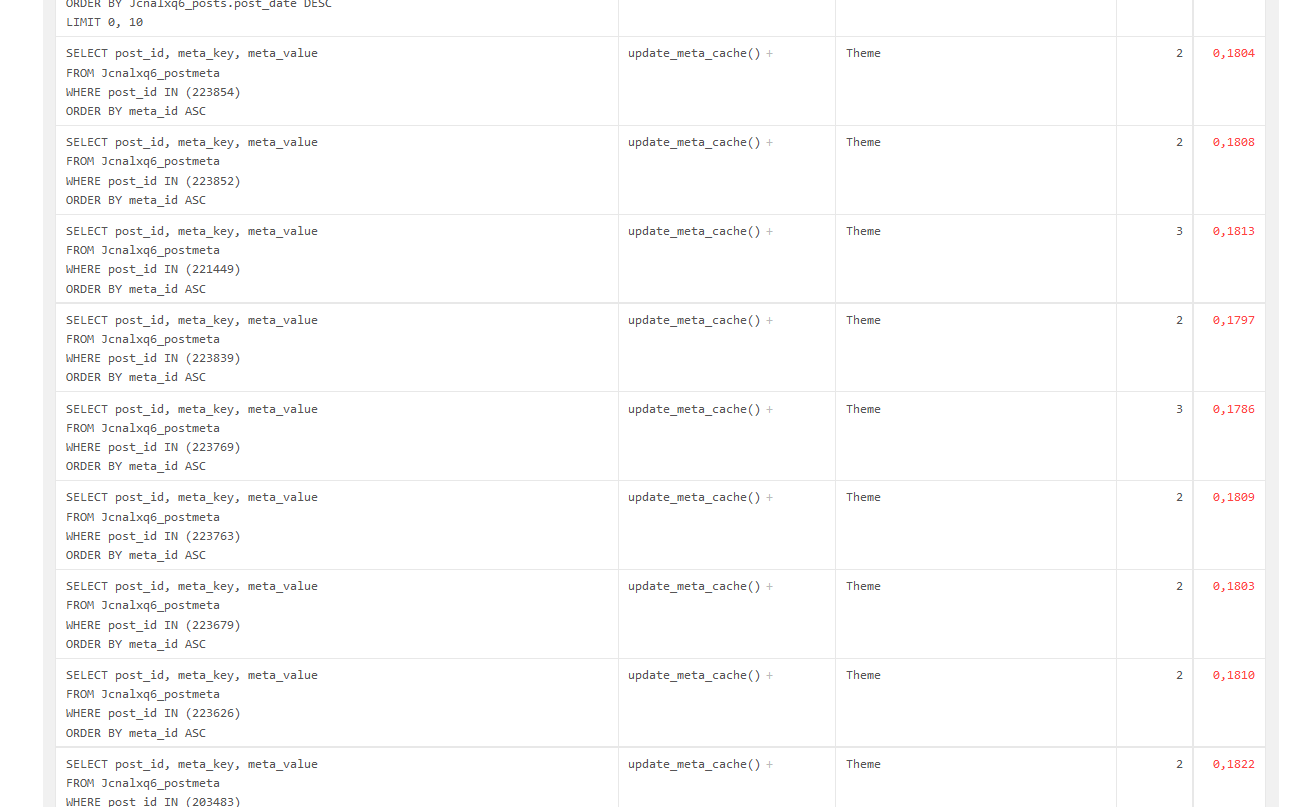Viewport: 1312px width, 807px height.
Task: Click the LIMIT 0, 10 query text
Action: (104, 22)
